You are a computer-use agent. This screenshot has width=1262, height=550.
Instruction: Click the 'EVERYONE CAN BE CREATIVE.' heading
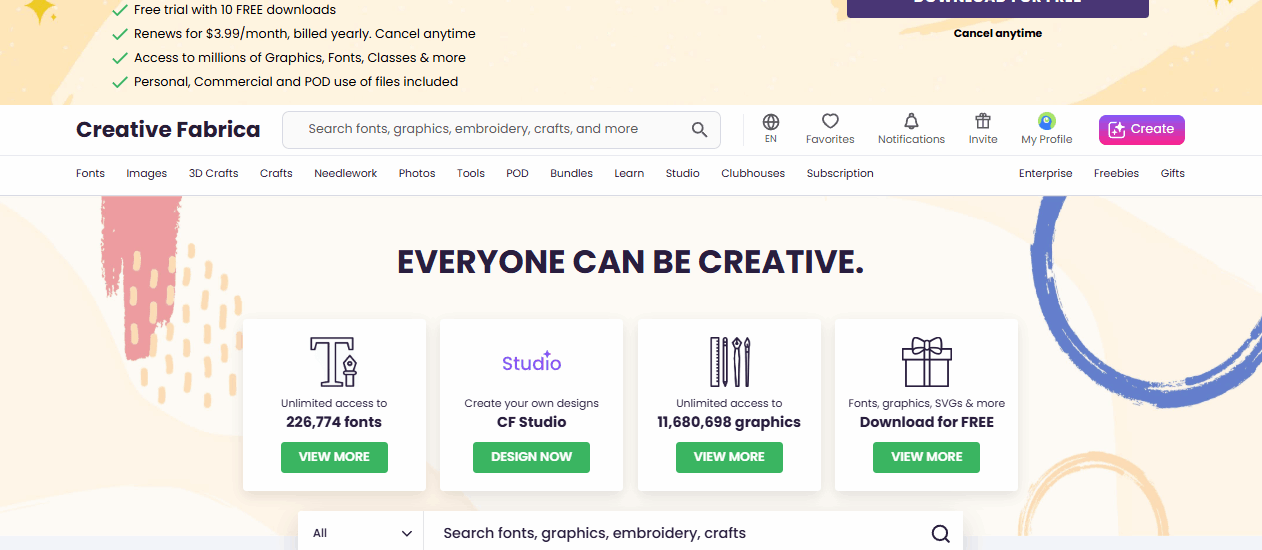coord(631,262)
